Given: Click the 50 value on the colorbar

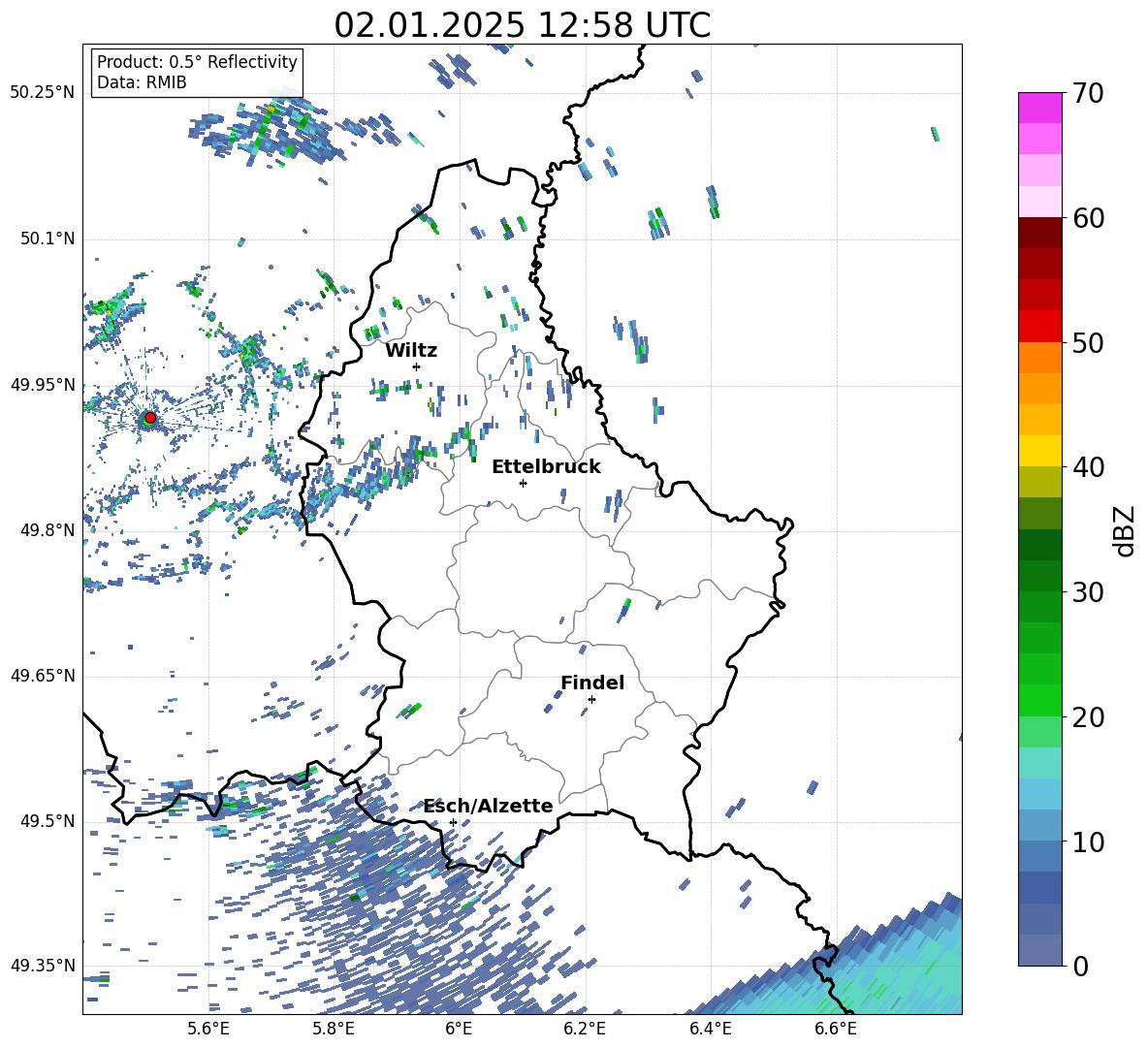Looking at the screenshot, I should click(x=1087, y=342).
